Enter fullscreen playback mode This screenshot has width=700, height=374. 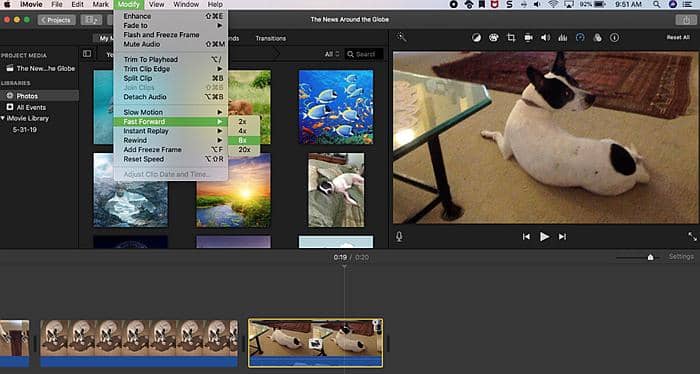(x=692, y=237)
